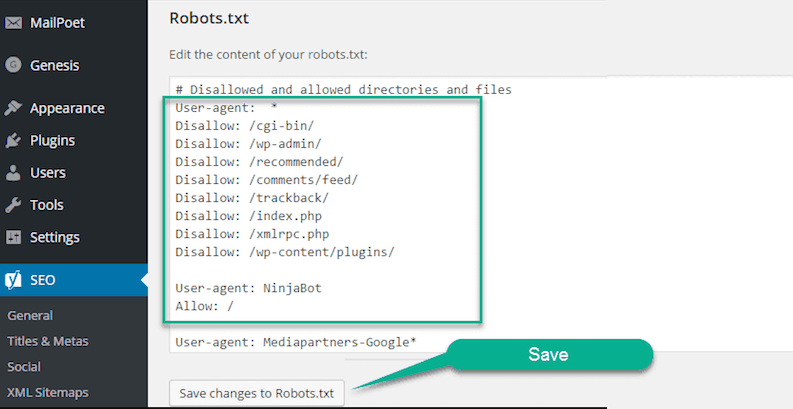The image size is (793, 409).
Task: Click the 'Disallow: /recommended/' line
Action: (259, 162)
